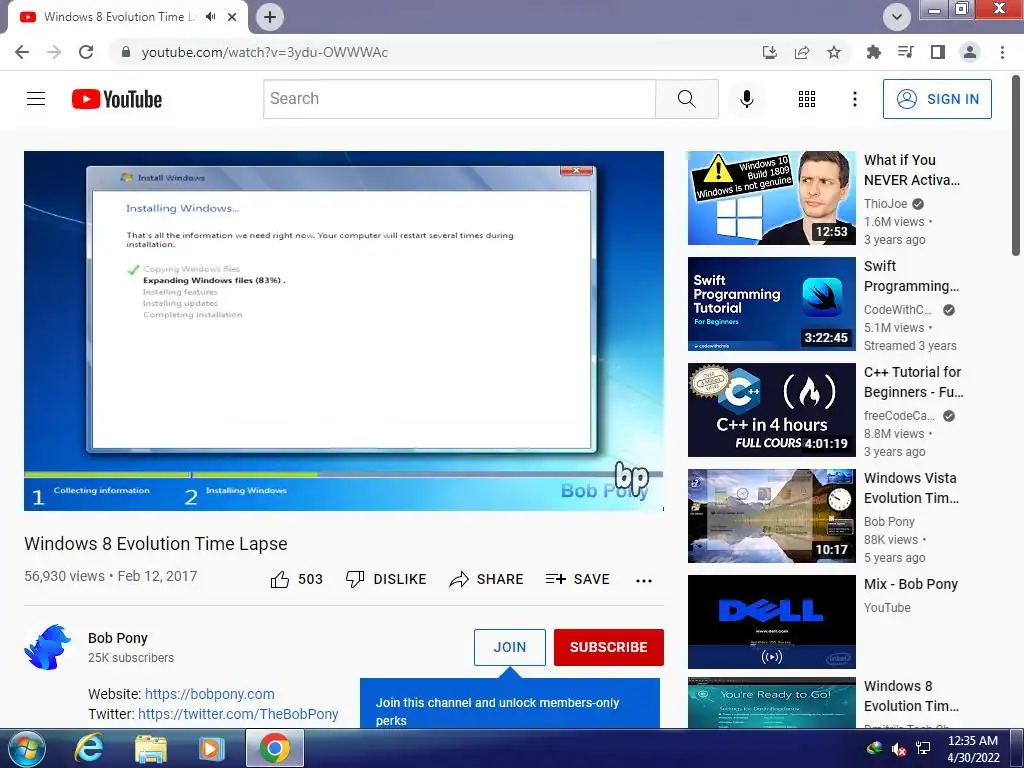
Task: Click the page vertical scrollbar
Action: pyautogui.click(x=1016, y=166)
